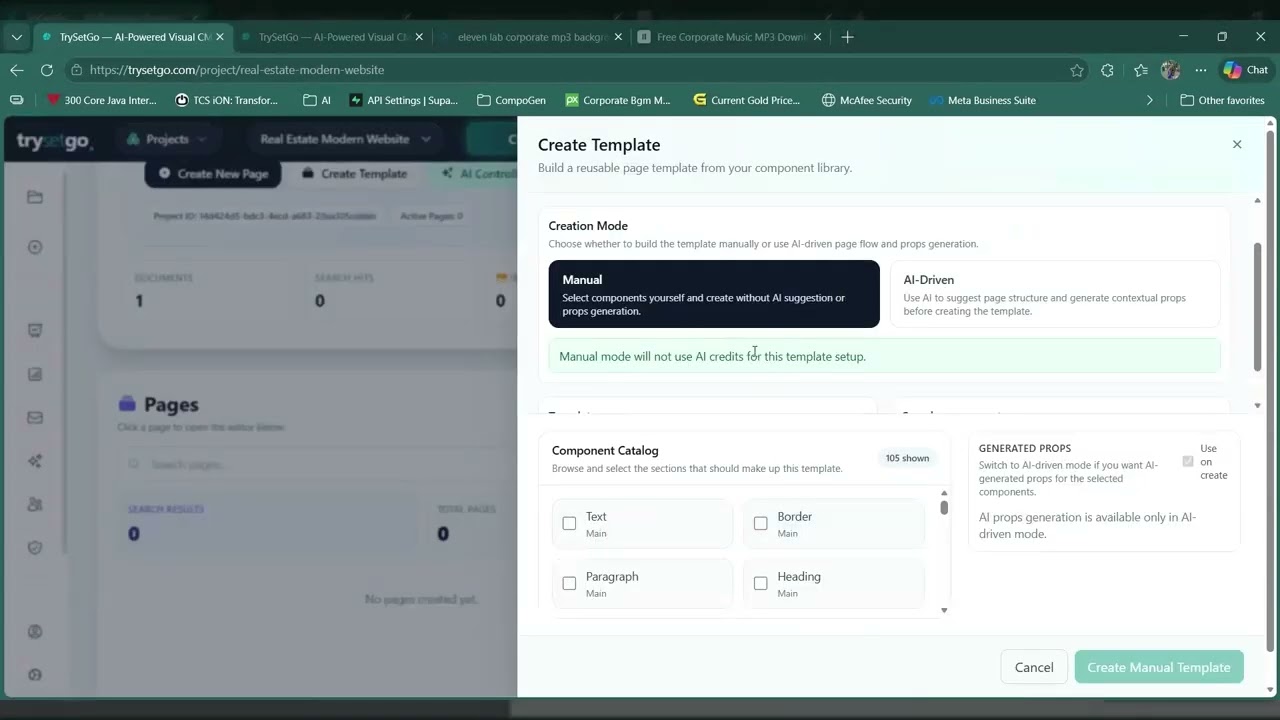This screenshot has width=1280, height=720.
Task: Open TCS iON bookmark
Action: (227, 100)
